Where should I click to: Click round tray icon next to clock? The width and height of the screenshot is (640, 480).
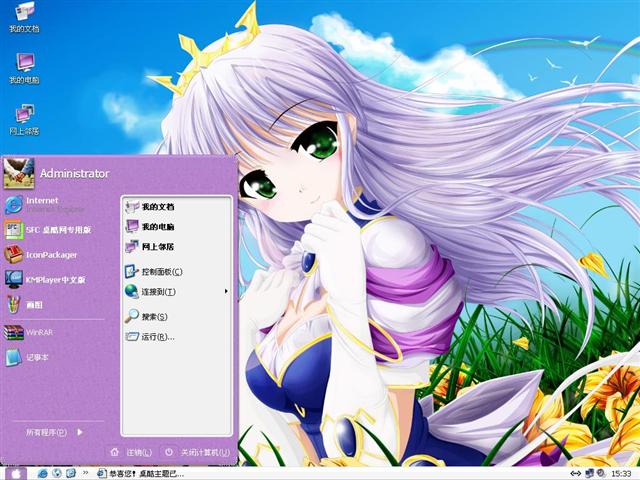click(601, 473)
